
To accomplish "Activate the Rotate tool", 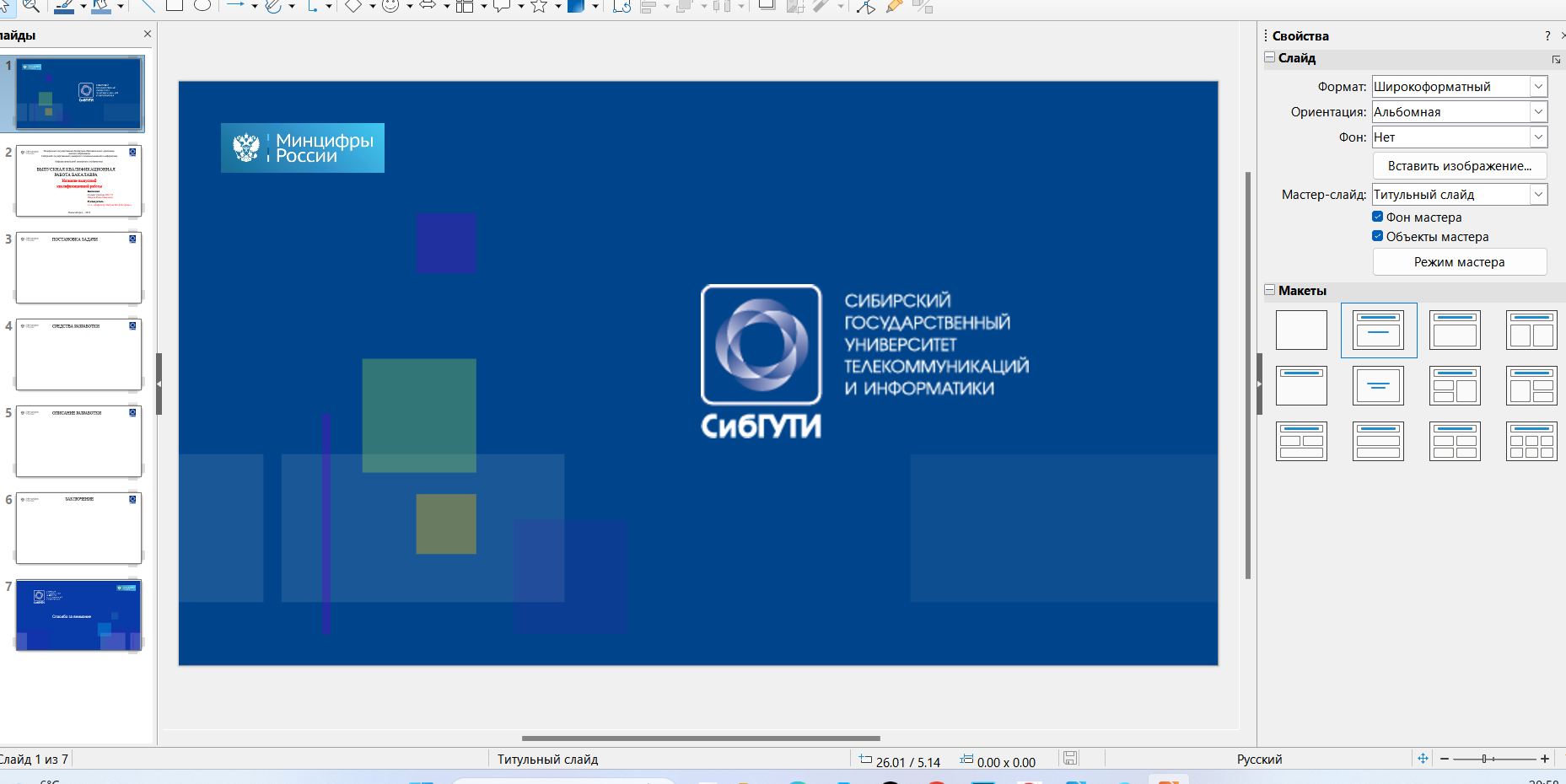I will pyautogui.click(x=622, y=6).
